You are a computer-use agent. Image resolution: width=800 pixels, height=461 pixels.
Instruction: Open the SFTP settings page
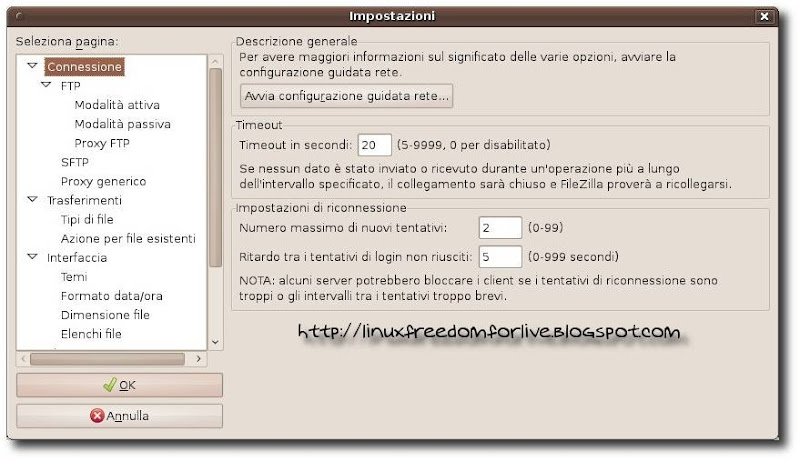[x=74, y=162]
